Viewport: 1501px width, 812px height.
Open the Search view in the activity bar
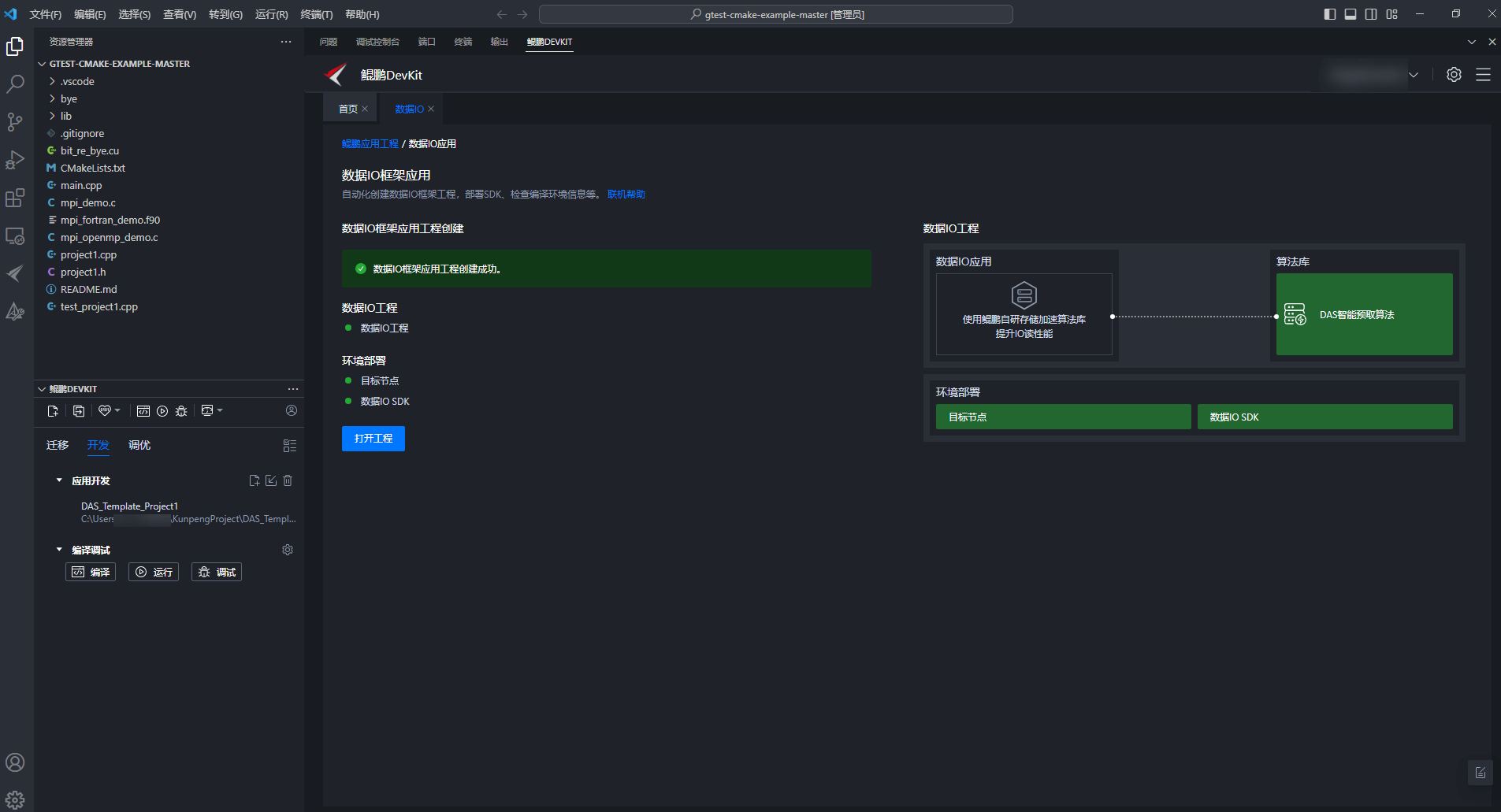tap(15, 84)
